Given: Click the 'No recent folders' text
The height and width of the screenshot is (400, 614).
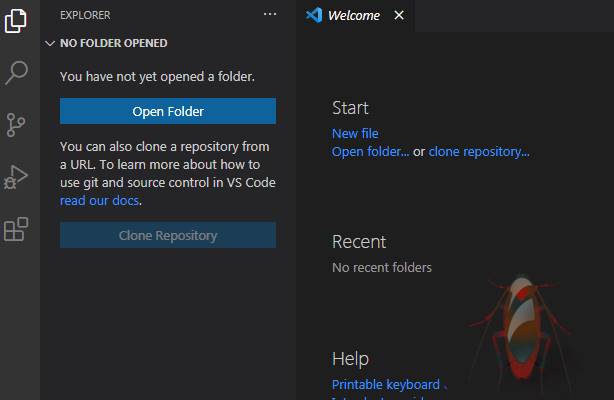Looking at the screenshot, I should pos(382,268).
